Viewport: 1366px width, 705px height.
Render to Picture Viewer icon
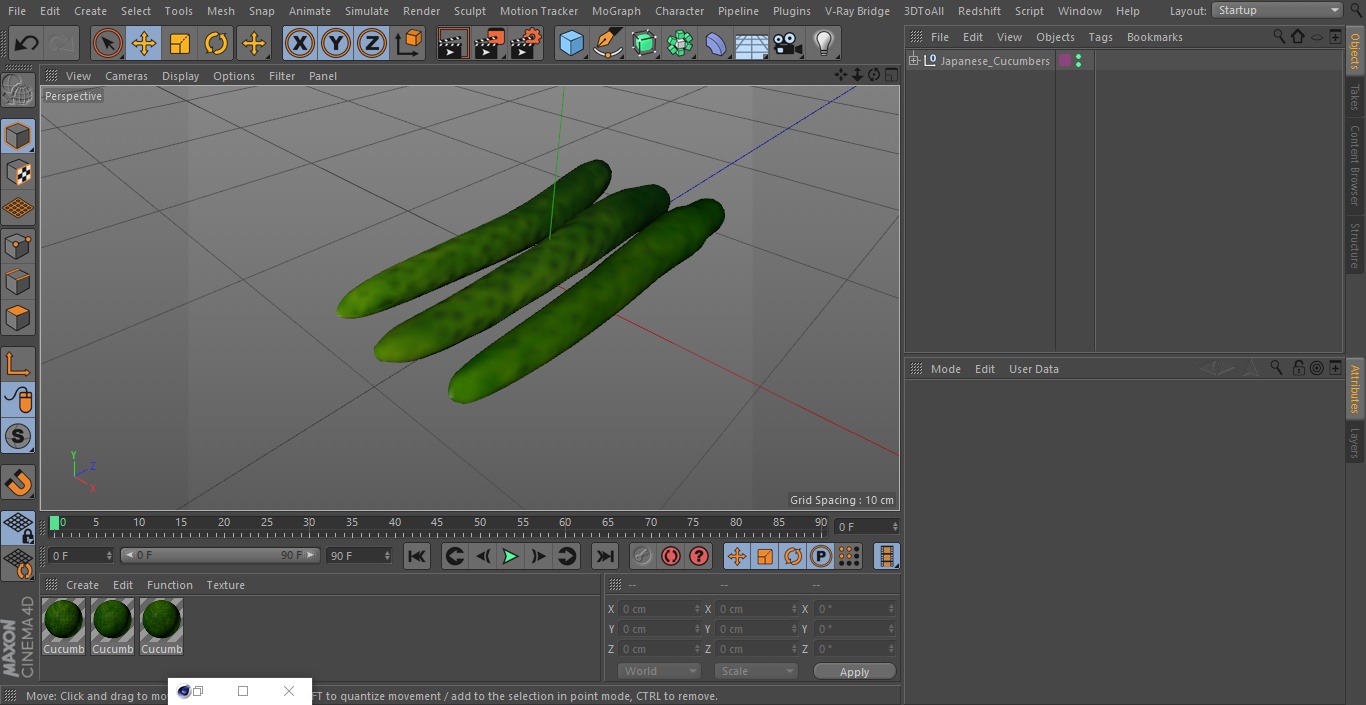(489, 43)
